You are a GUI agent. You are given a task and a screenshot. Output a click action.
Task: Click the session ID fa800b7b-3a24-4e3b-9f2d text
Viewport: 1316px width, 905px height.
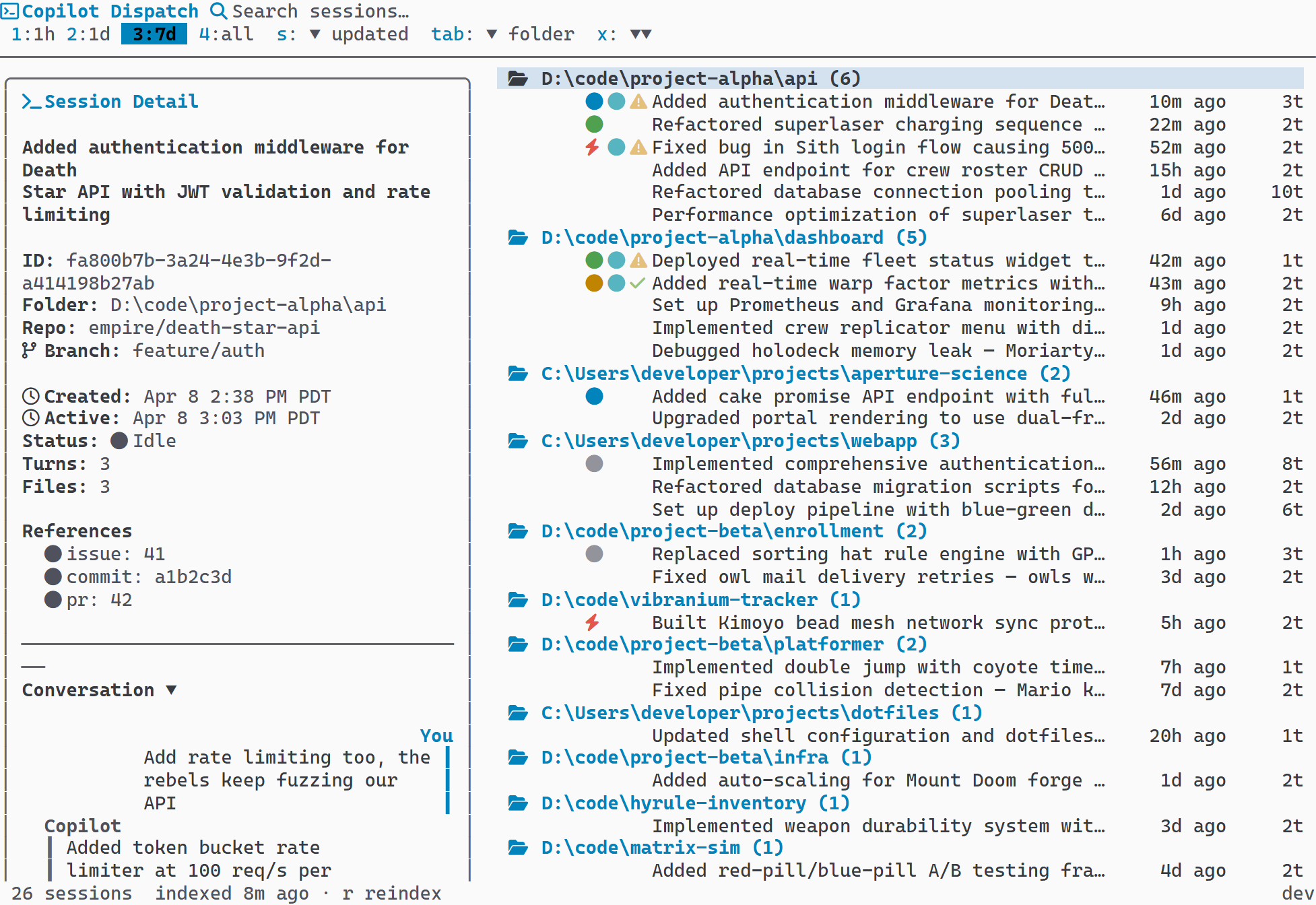176,271
